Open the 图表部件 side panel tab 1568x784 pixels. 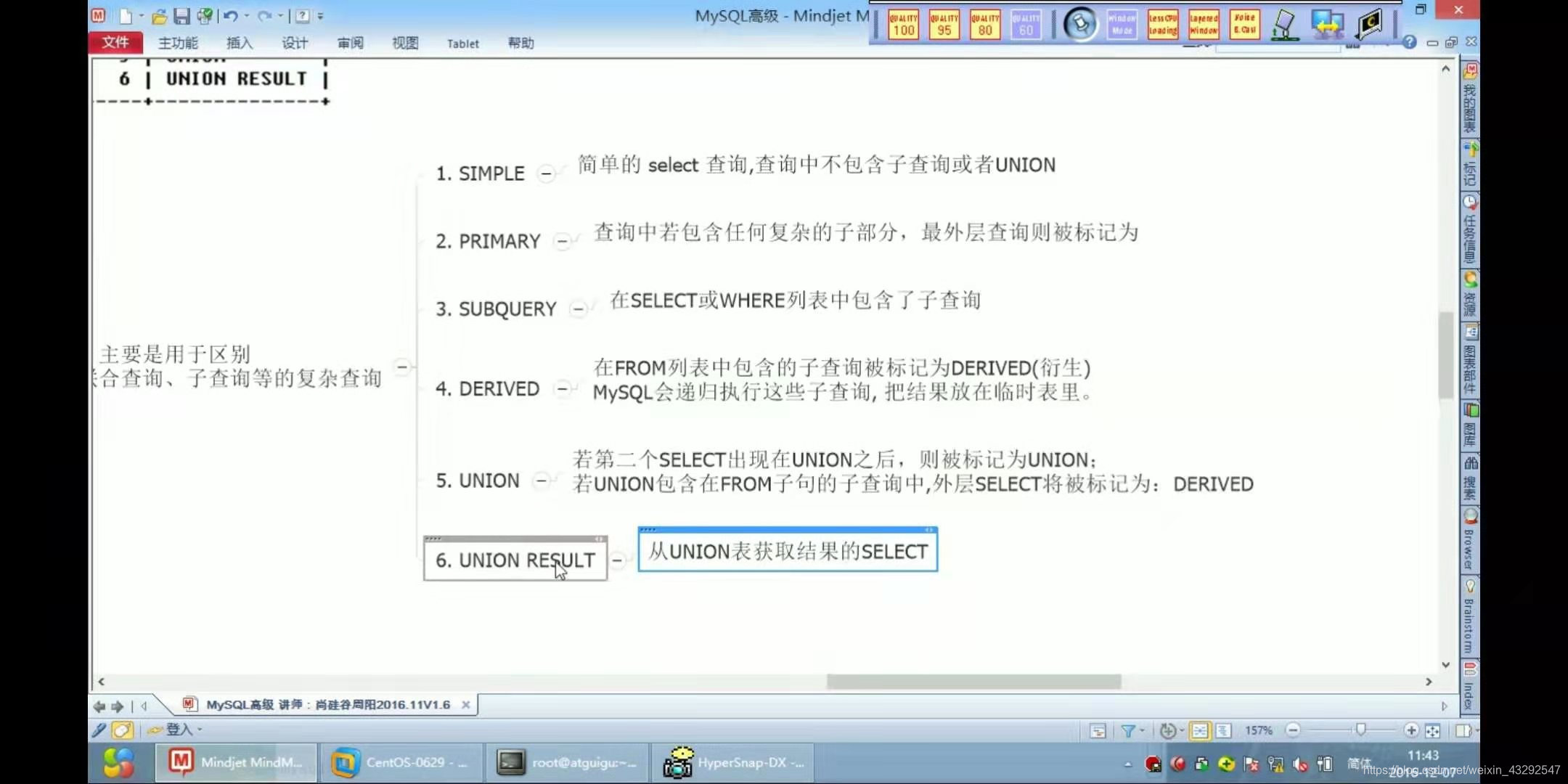pyautogui.click(x=1470, y=360)
